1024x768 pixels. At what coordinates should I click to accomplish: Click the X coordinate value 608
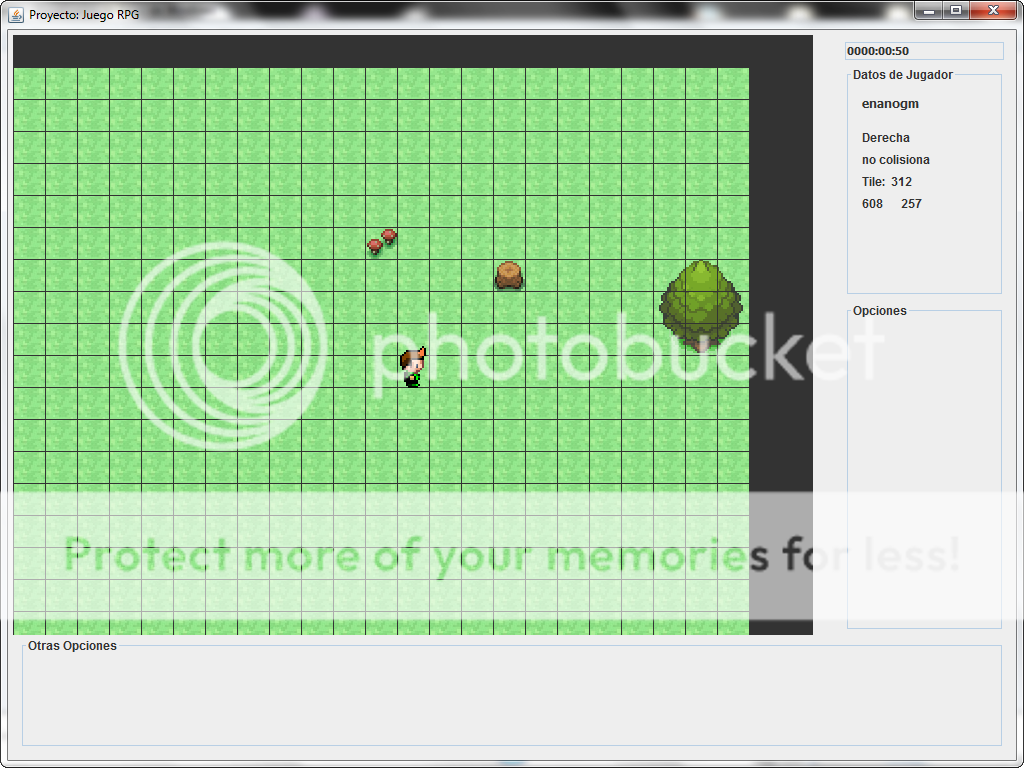point(872,204)
